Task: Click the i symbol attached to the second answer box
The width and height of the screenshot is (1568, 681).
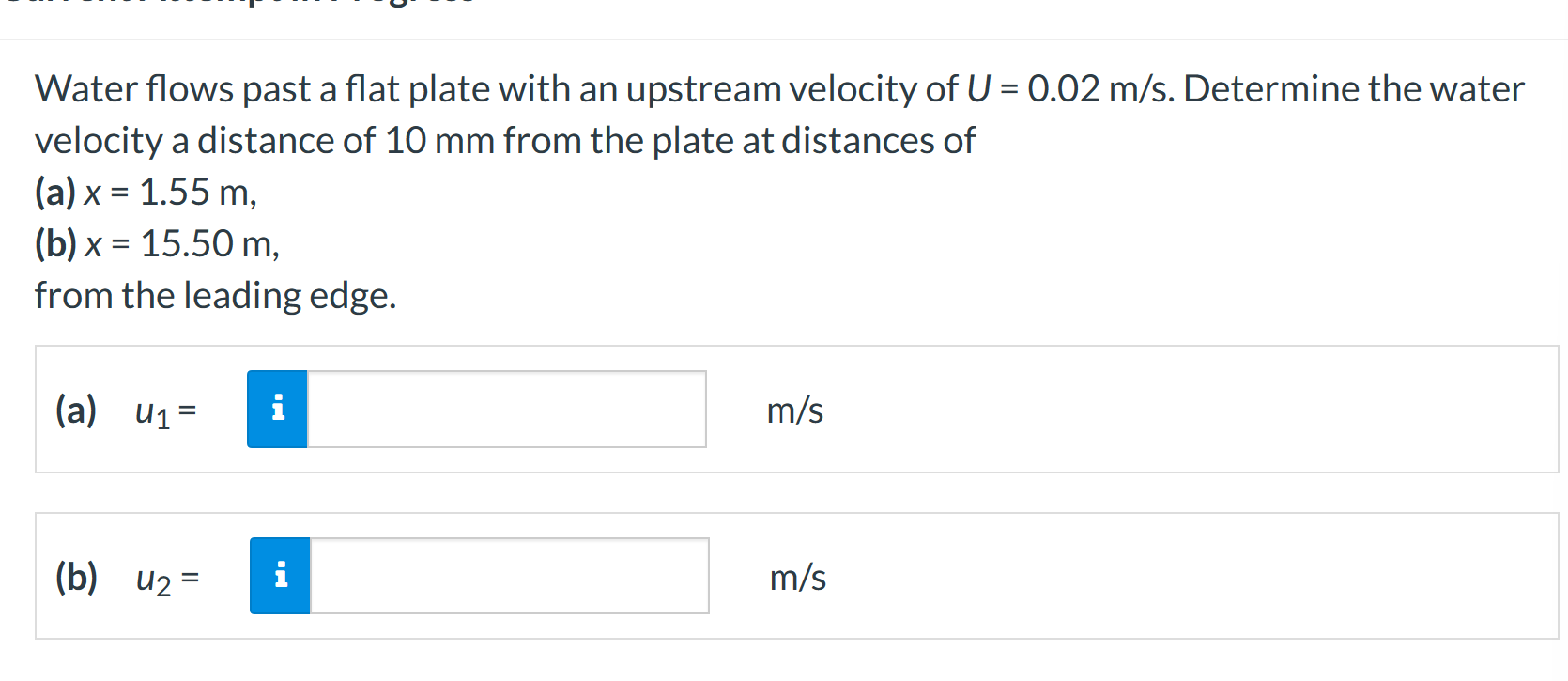Action: (280, 576)
